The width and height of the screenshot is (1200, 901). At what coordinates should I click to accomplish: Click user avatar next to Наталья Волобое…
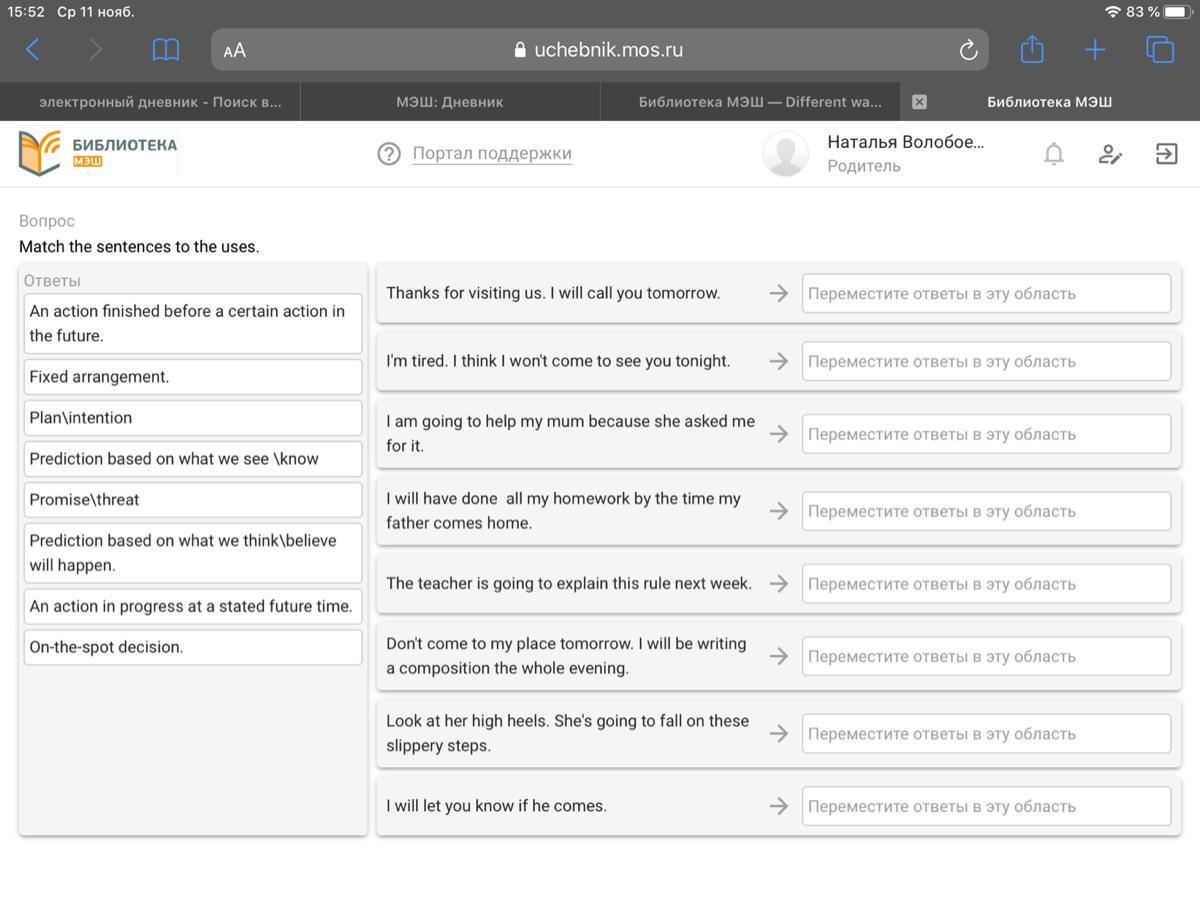coord(785,153)
